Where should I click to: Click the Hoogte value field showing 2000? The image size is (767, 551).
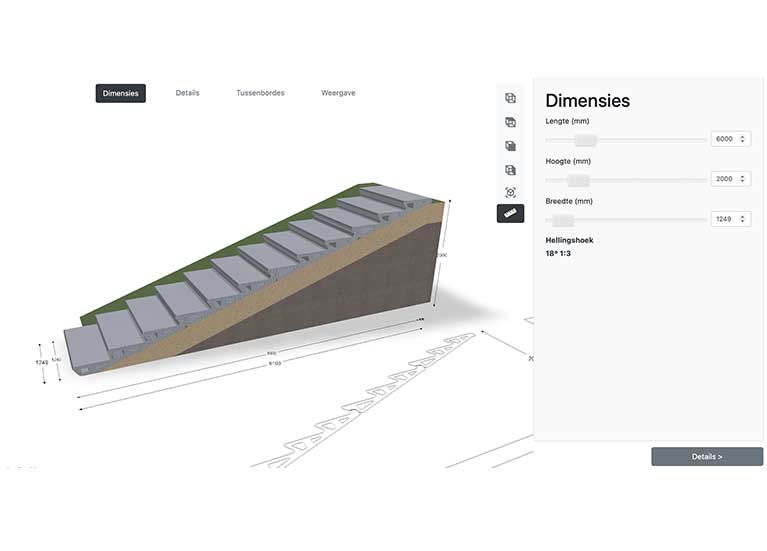point(724,179)
